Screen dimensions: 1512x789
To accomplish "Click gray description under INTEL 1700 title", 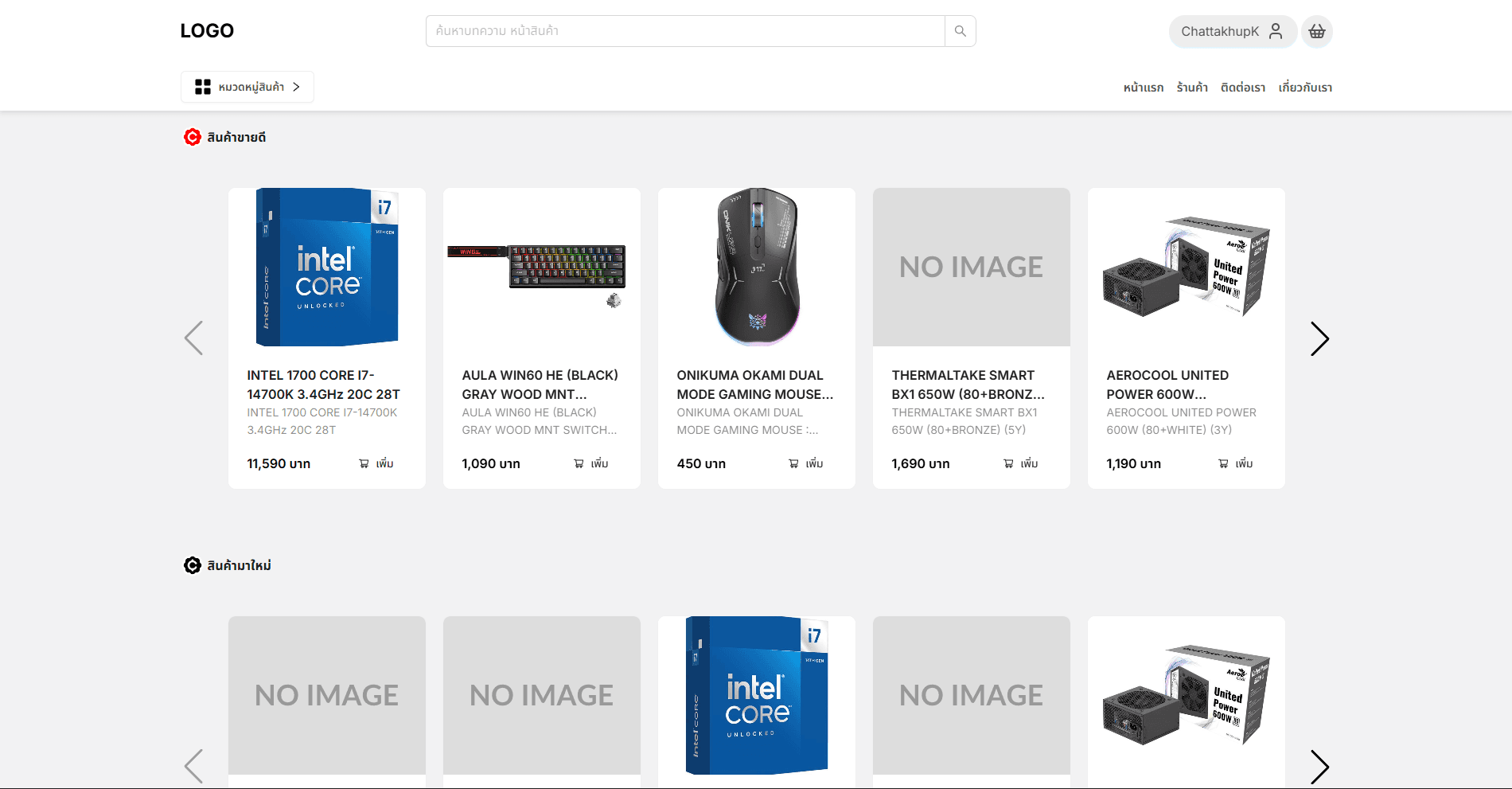I will point(322,421).
